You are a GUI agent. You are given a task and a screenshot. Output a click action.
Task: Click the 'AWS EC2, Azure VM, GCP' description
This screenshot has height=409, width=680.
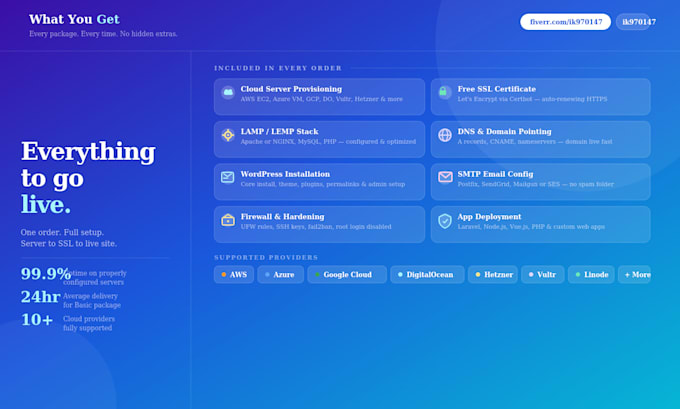pos(321,99)
